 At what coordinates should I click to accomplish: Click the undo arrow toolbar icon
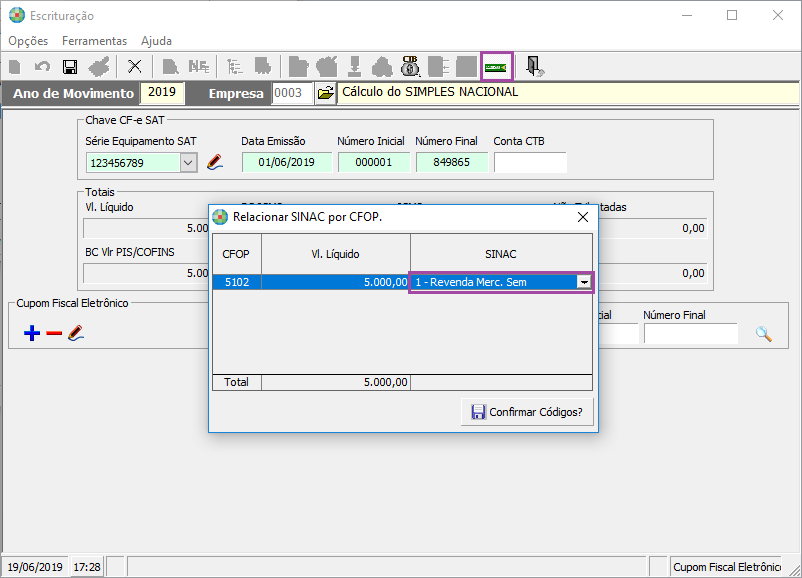[x=42, y=66]
